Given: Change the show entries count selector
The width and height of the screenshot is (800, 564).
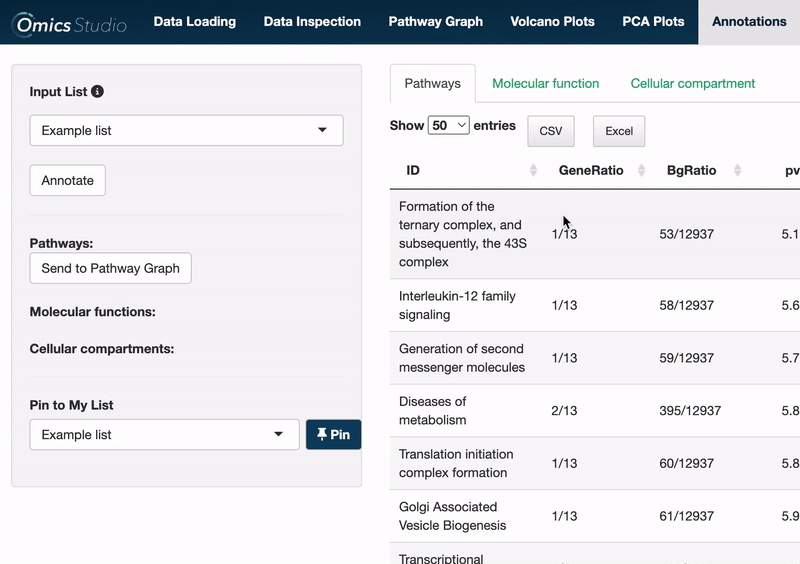Looking at the screenshot, I should (448, 126).
